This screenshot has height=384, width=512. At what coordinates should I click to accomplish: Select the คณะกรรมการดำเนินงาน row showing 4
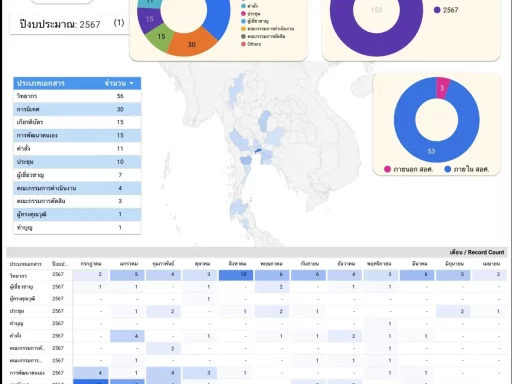tap(77, 188)
